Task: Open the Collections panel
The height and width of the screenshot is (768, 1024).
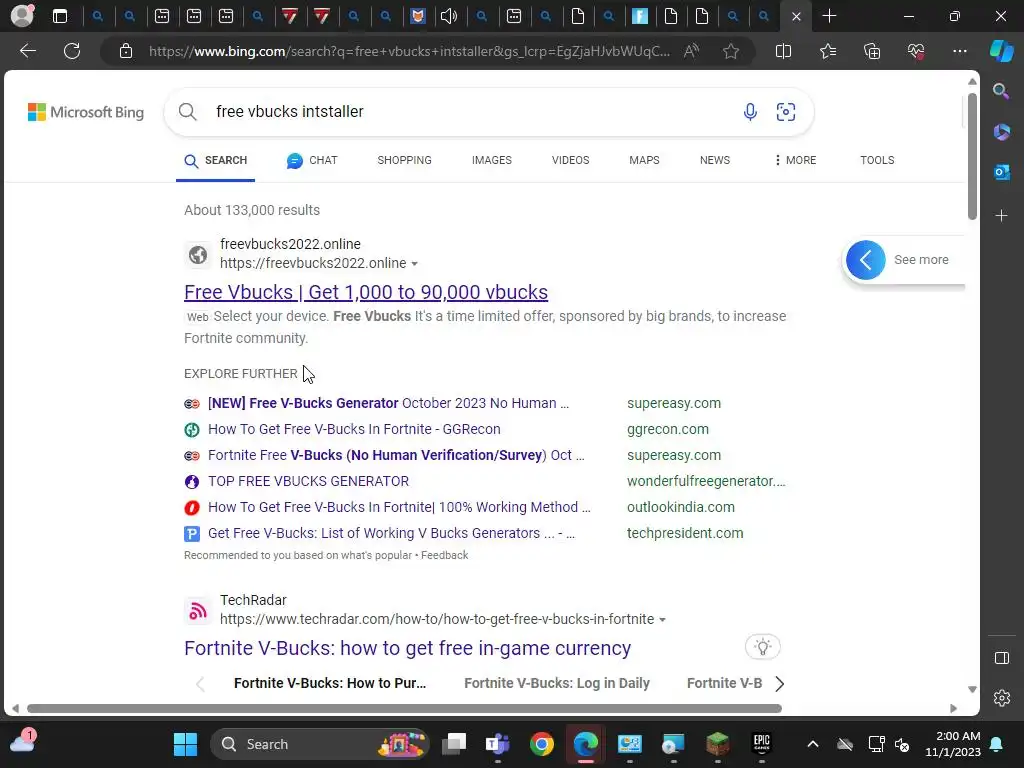Action: (872, 51)
